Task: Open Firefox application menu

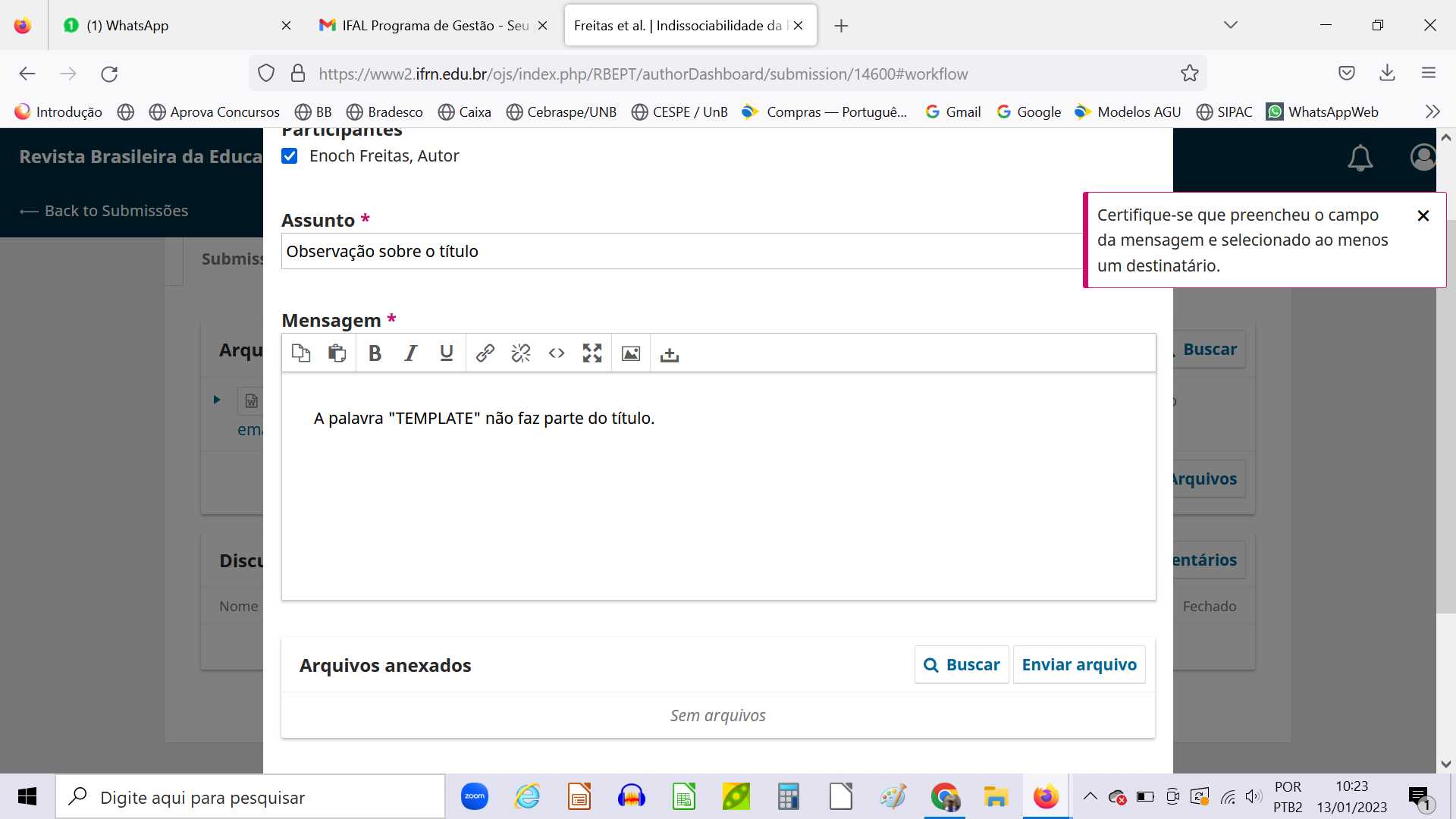Action: click(1429, 74)
